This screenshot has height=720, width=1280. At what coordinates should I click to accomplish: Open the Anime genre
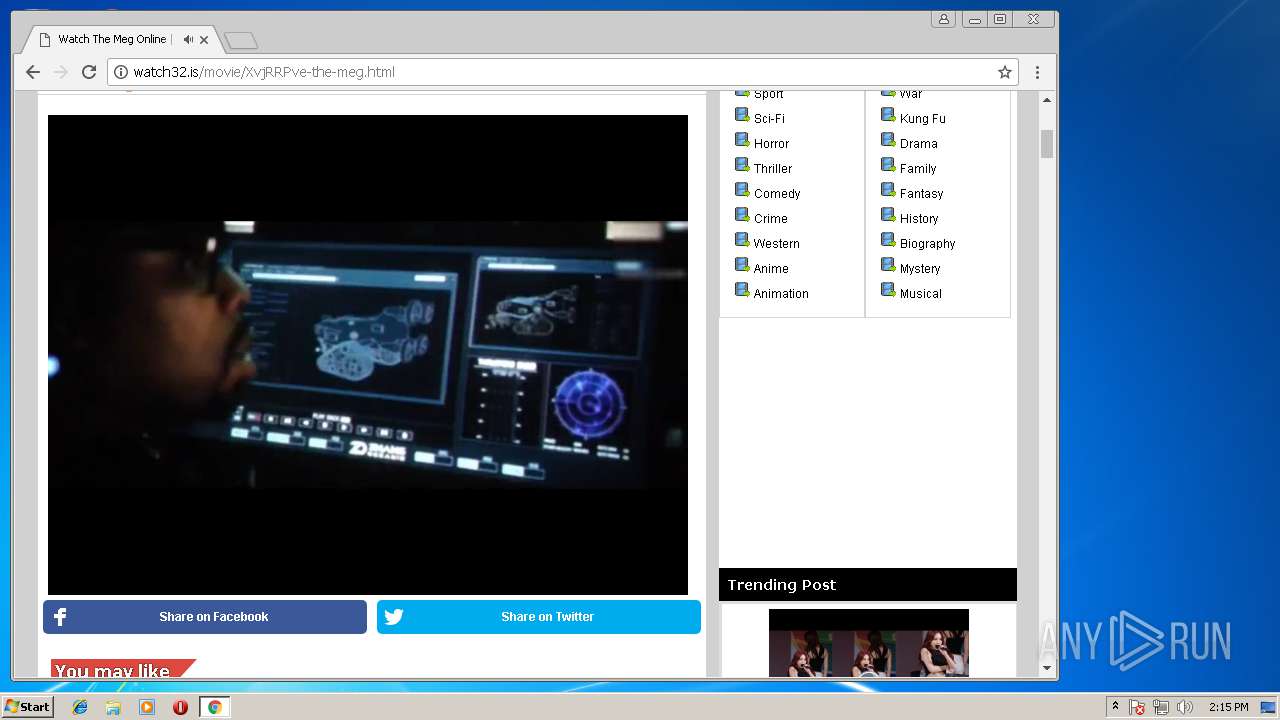tap(771, 268)
